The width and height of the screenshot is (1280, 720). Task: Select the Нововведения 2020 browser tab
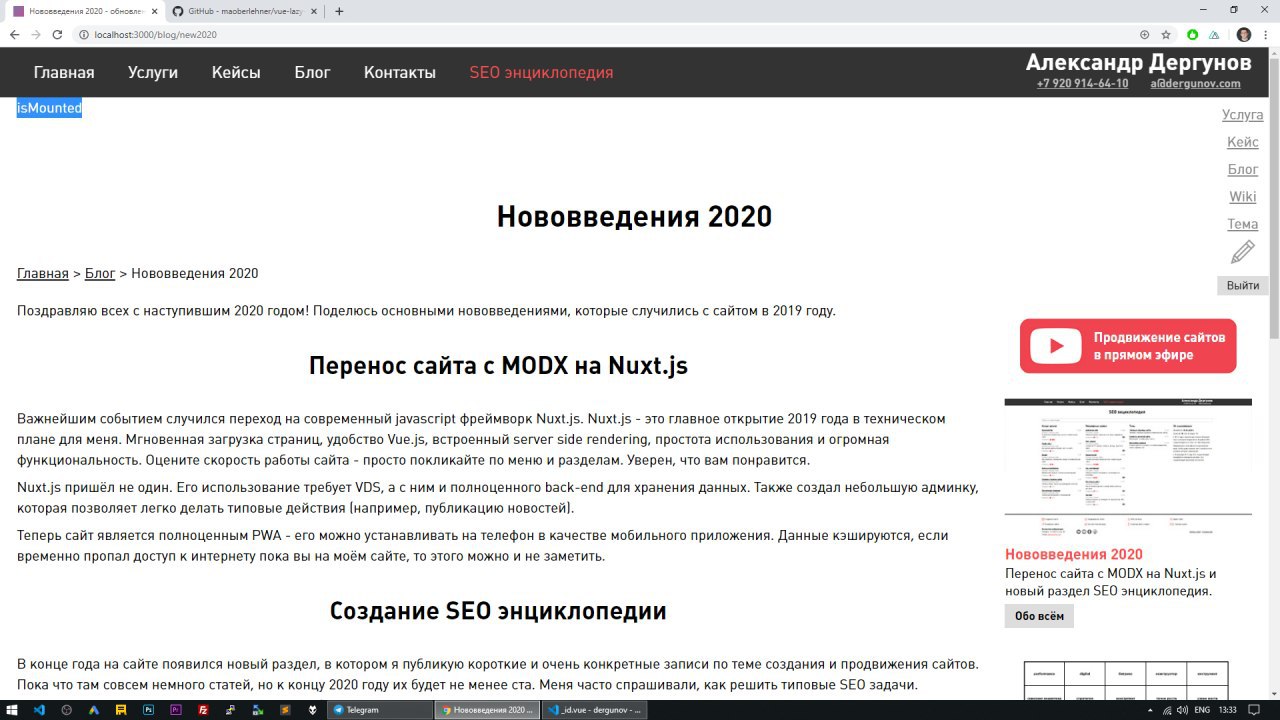pyautogui.click(x=84, y=11)
